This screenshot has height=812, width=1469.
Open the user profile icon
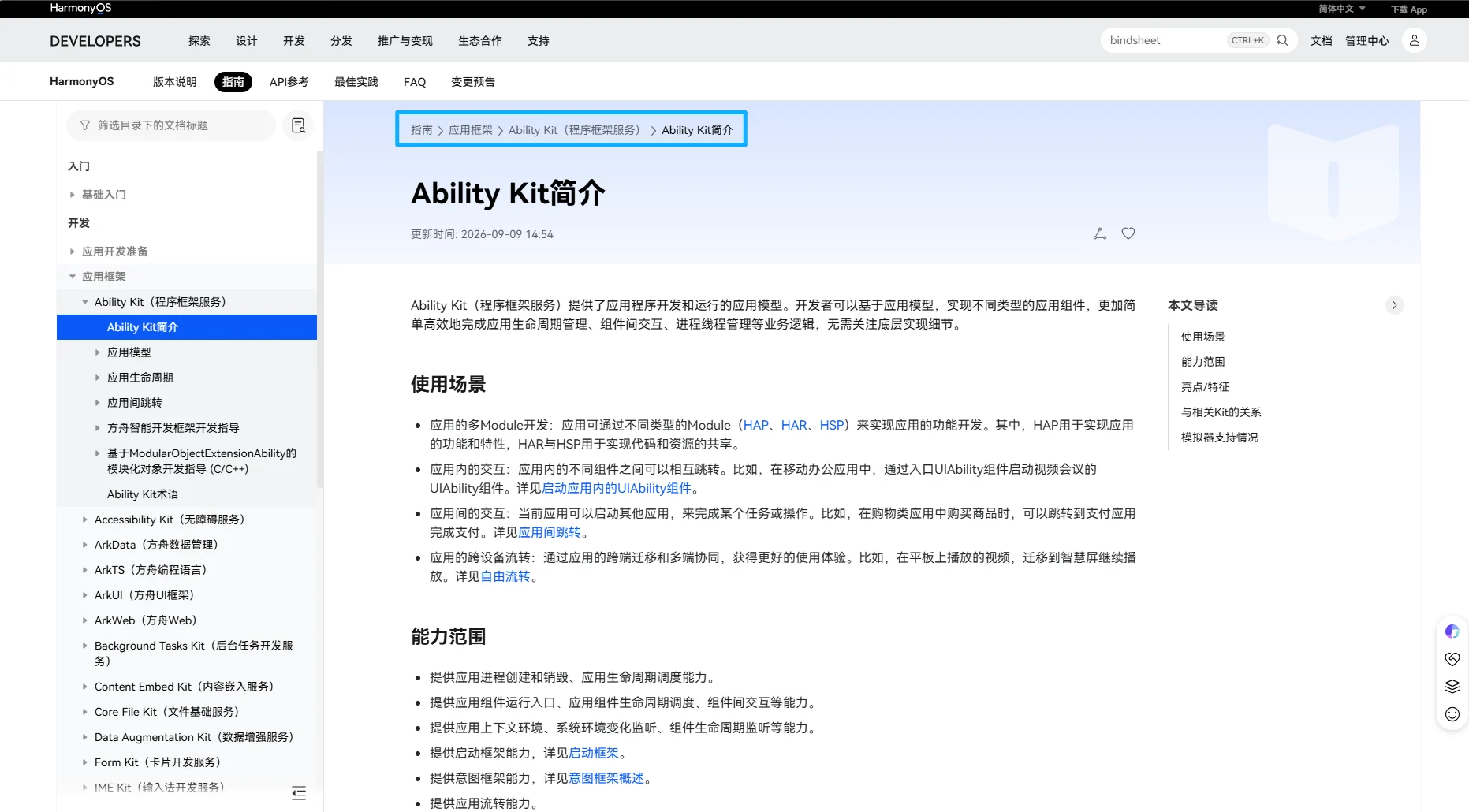point(1415,40)
